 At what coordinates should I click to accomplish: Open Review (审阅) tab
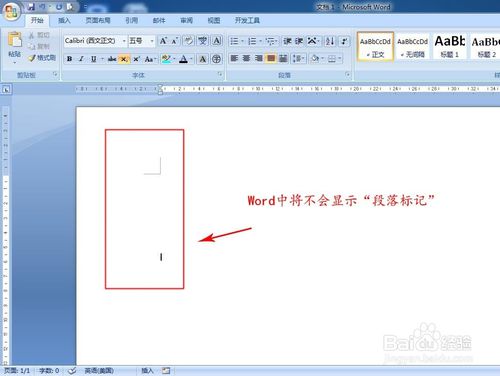coord(187,20)
